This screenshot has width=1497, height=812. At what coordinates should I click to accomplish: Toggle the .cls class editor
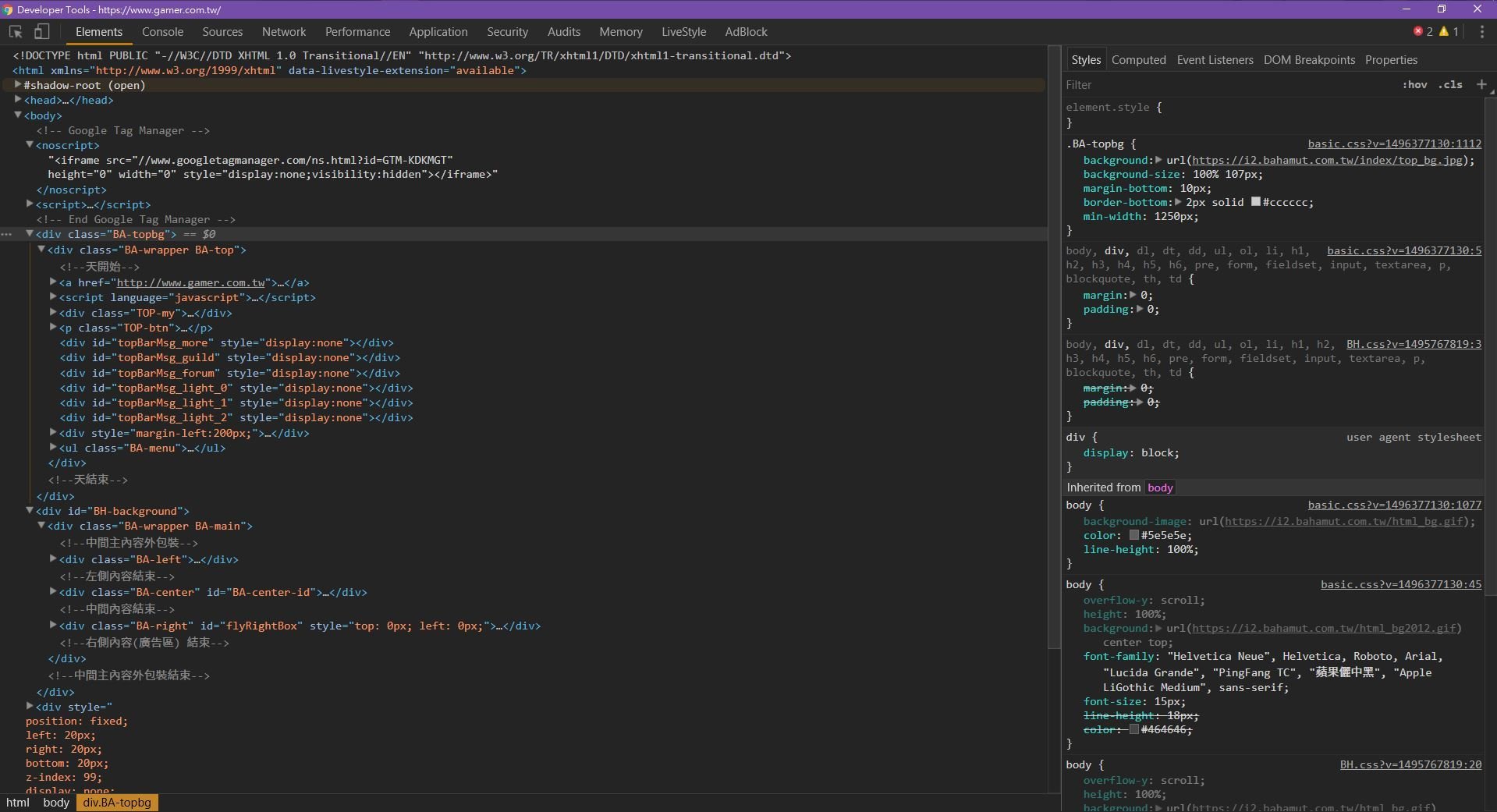[1451, 84]
